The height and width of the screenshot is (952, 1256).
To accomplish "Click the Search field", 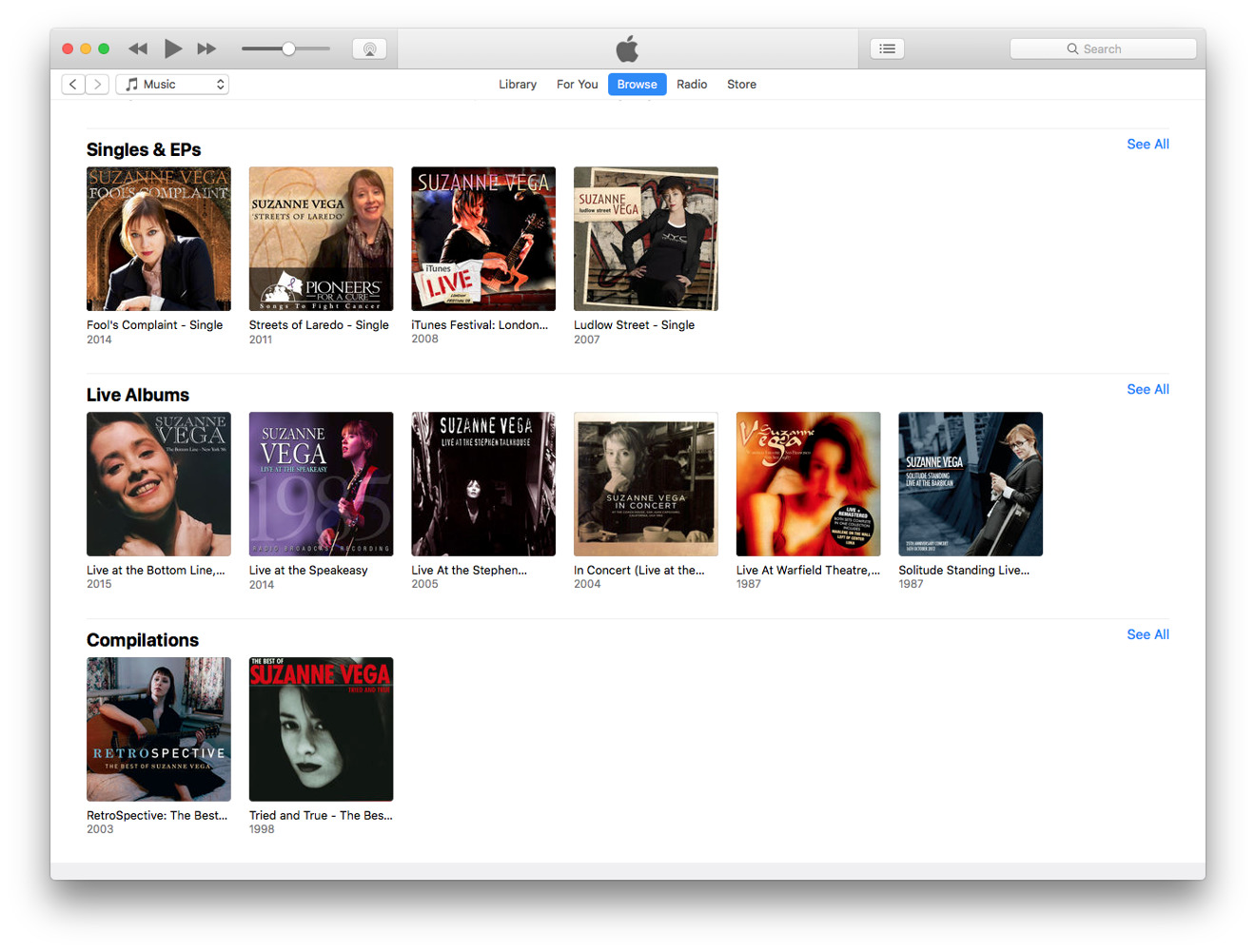I will coord(1103,49).
